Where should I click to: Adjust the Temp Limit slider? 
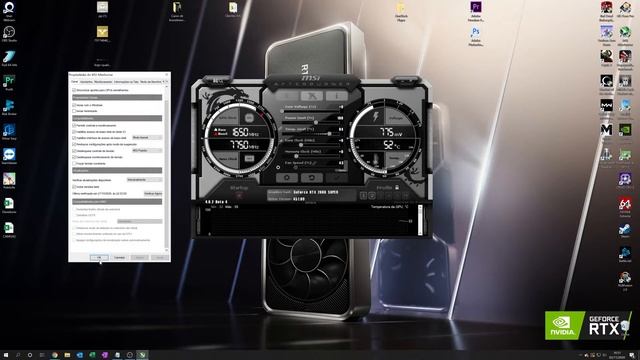pos(312,133)
